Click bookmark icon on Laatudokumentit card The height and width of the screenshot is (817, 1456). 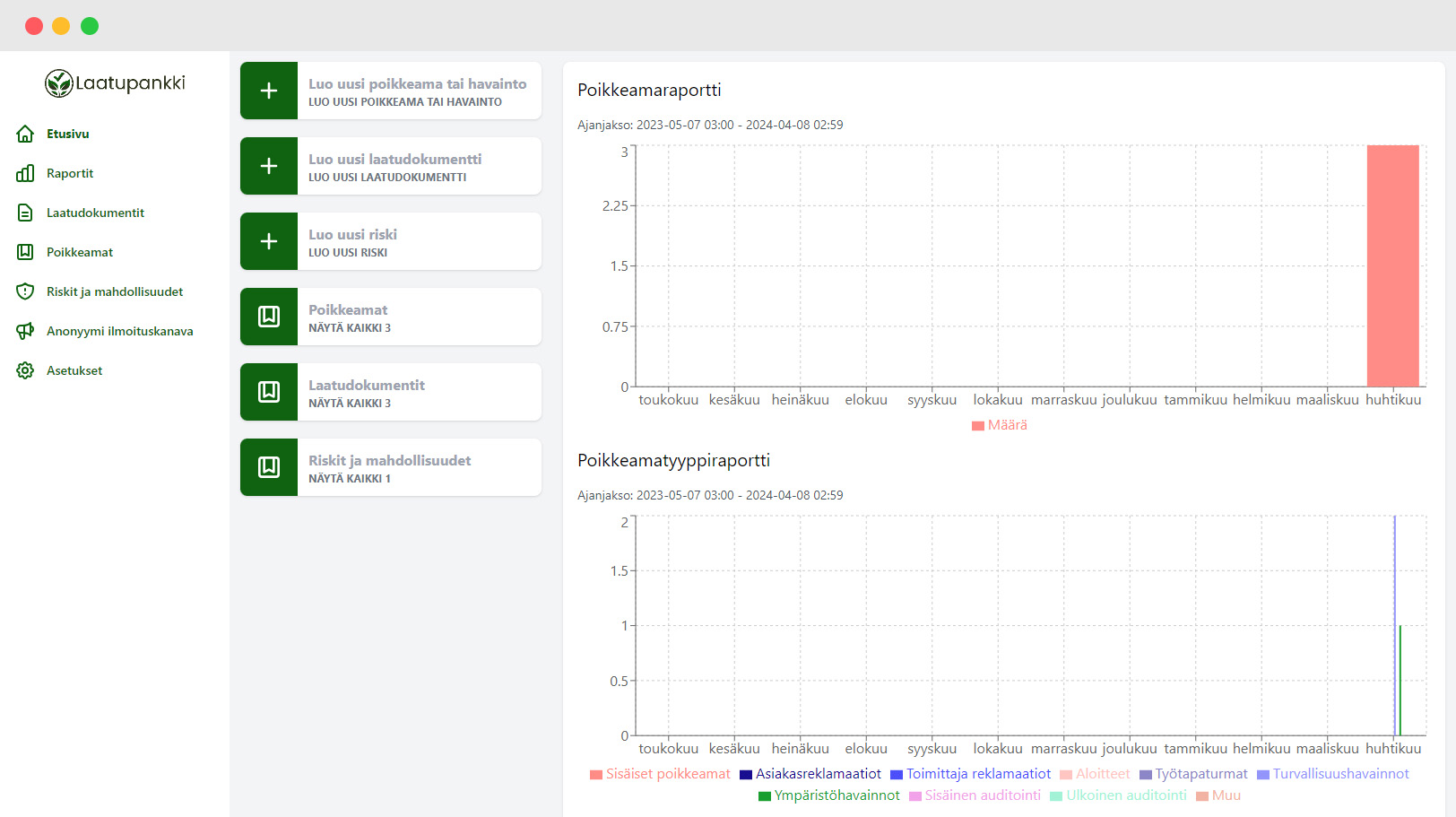tap(269, 392)
